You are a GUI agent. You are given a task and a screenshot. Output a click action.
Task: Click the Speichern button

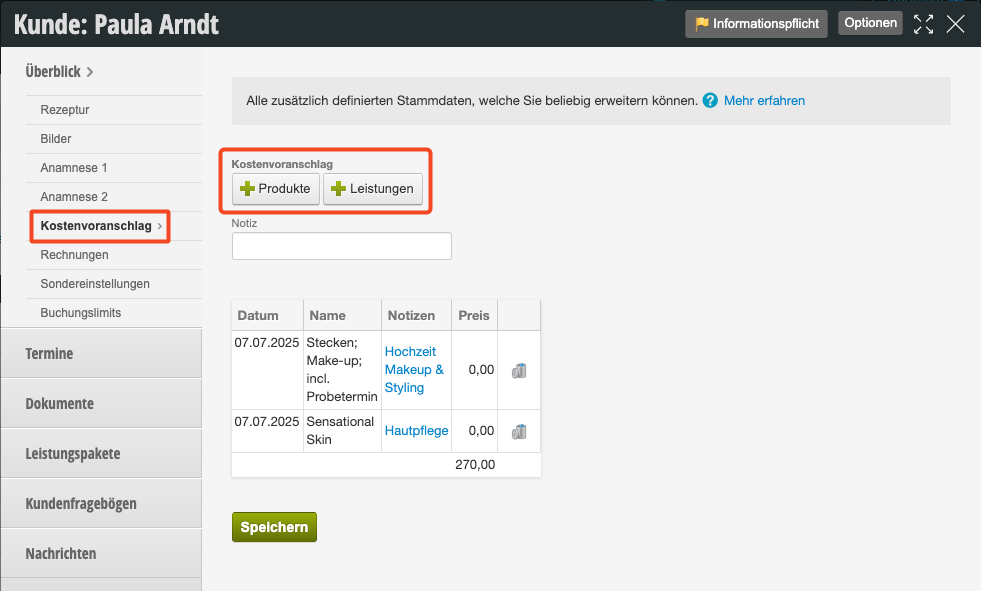(x=274, y=527)
